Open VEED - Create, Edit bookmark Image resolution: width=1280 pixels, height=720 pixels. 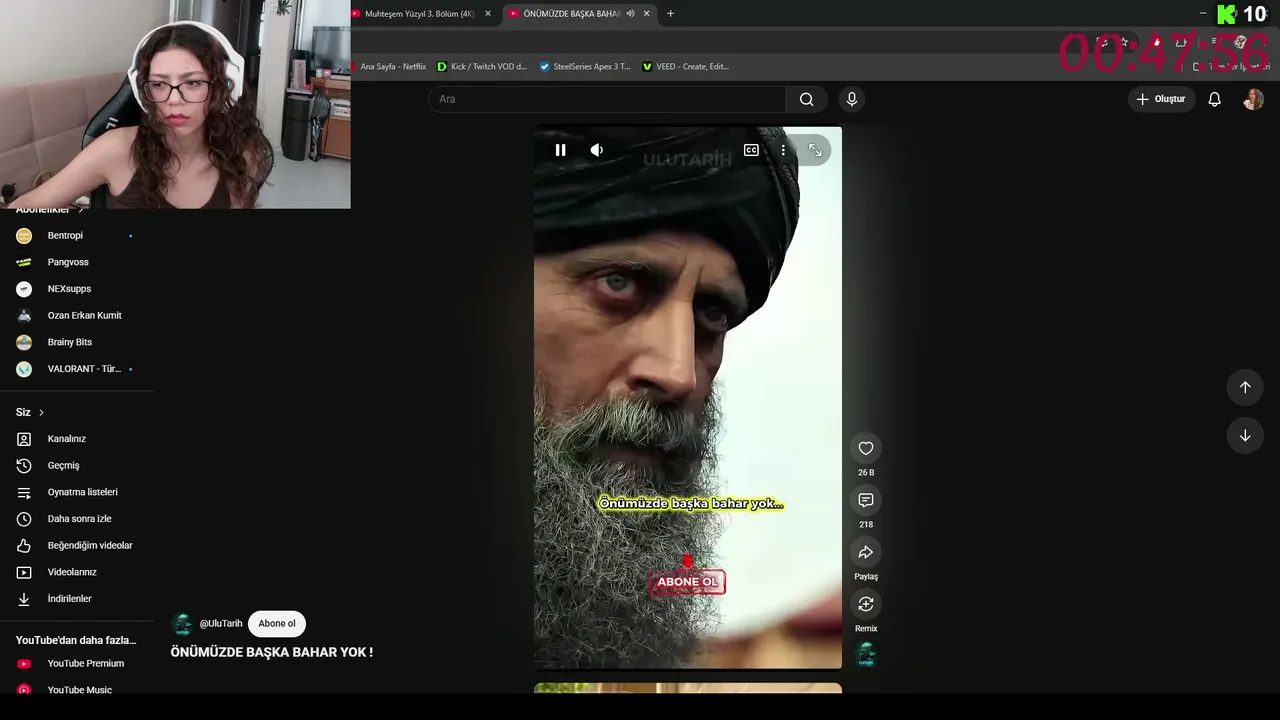click(x=686, y=67)
